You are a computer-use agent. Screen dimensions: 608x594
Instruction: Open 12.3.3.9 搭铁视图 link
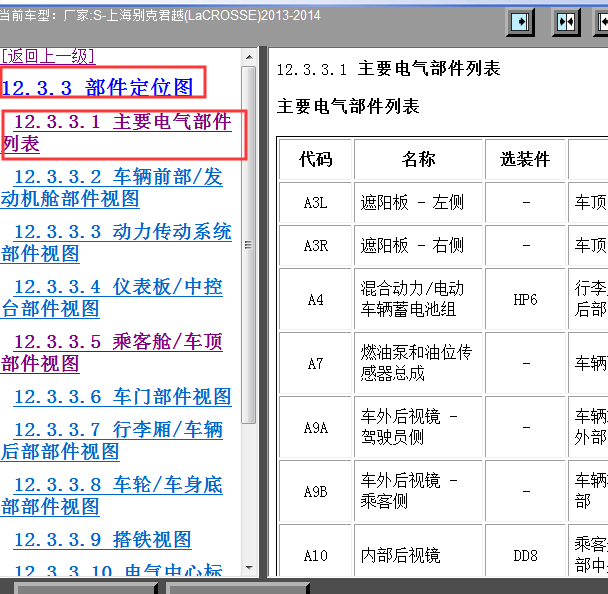pyautogui.click(x=102, y=540)
